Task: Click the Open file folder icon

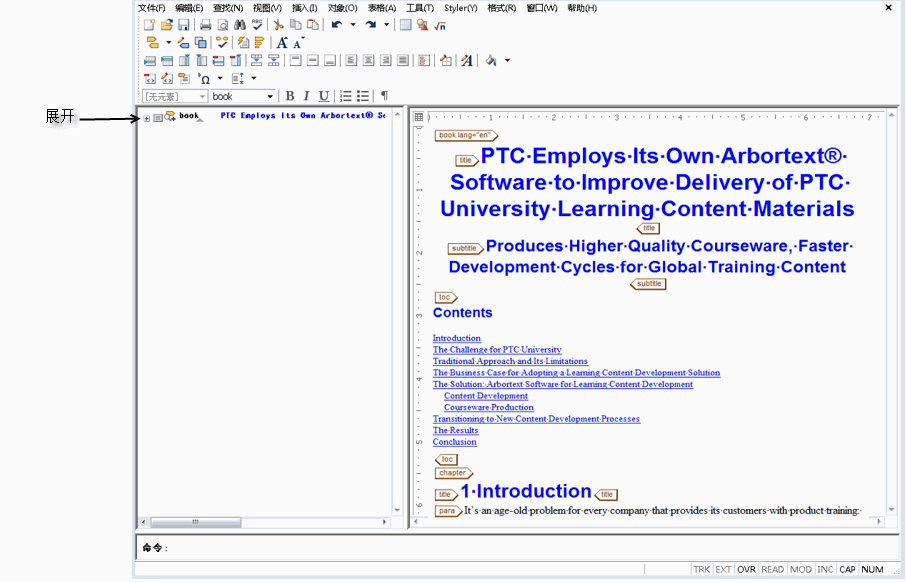Action: [x=167, y=25]
